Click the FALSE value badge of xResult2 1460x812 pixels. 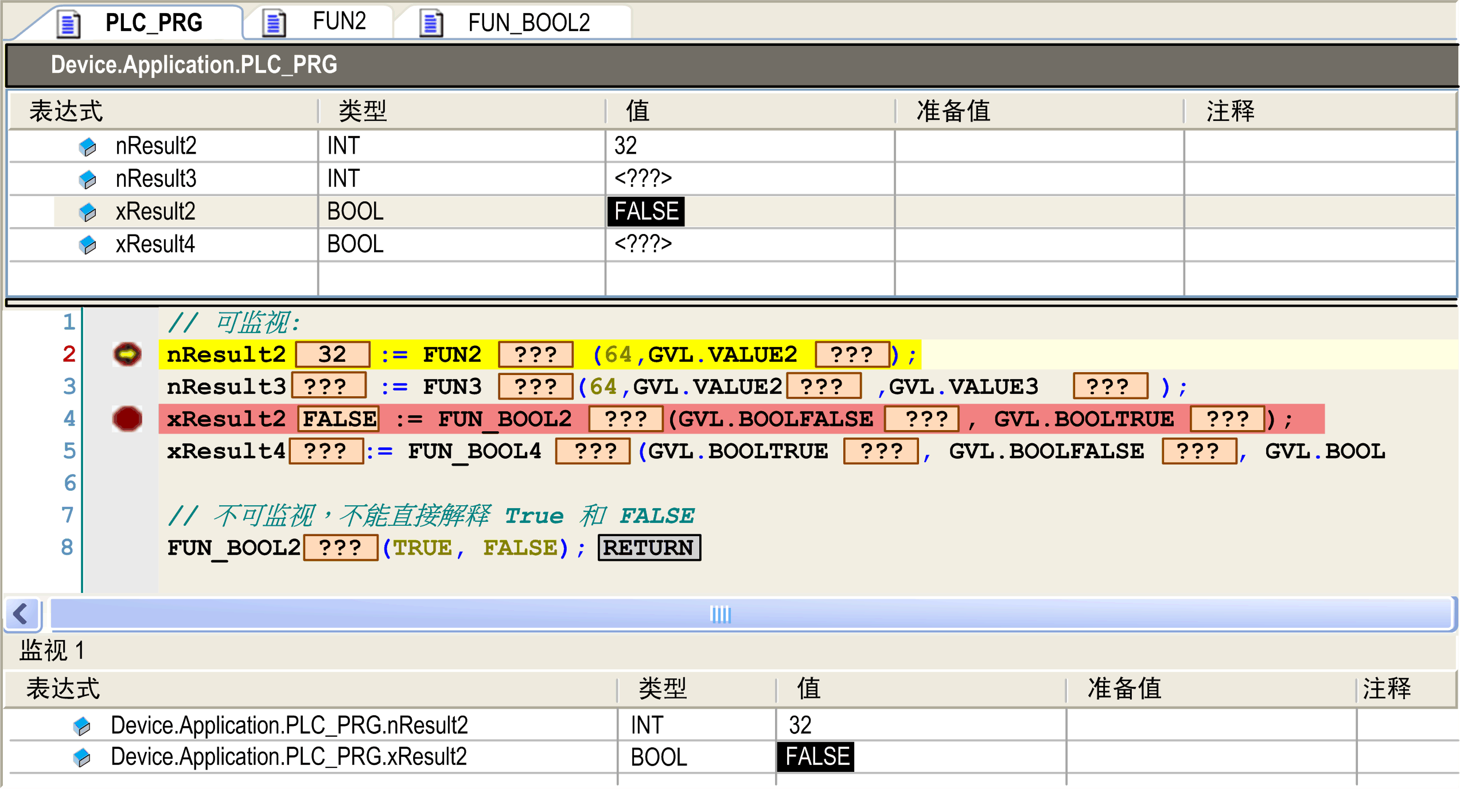point(645,211)
